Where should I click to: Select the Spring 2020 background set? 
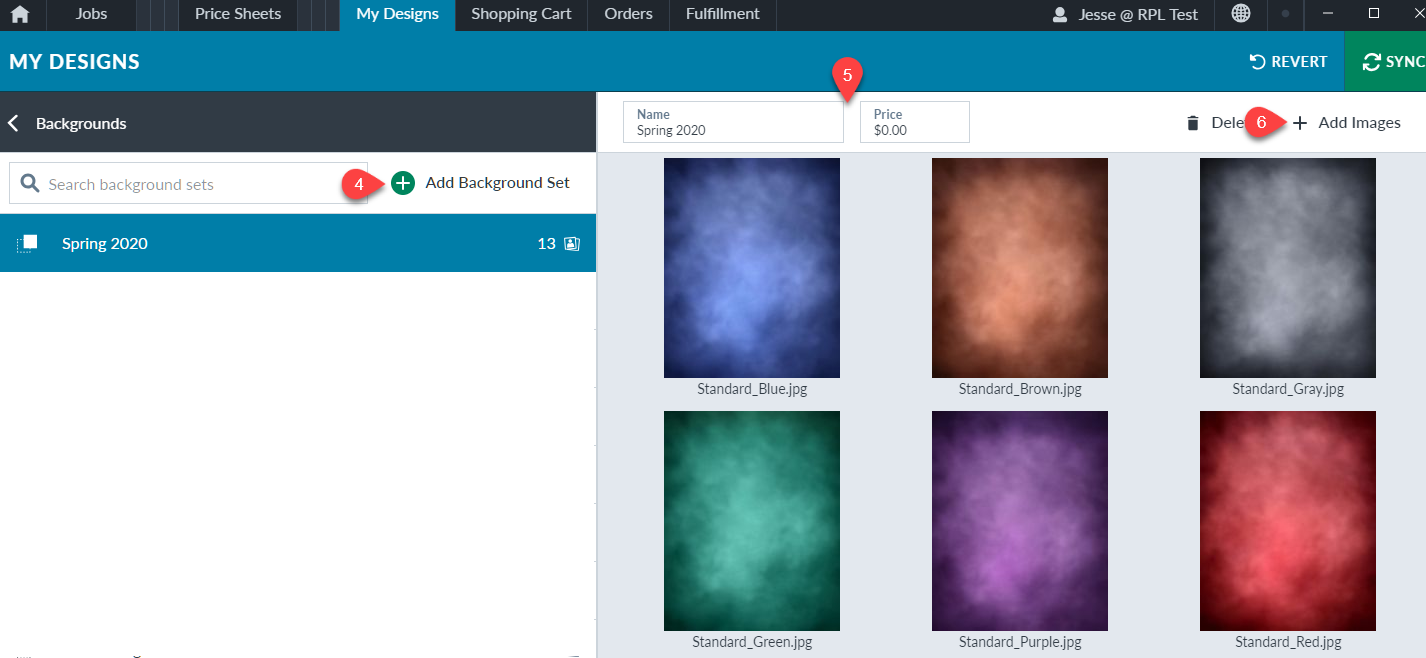click(105, 243)
